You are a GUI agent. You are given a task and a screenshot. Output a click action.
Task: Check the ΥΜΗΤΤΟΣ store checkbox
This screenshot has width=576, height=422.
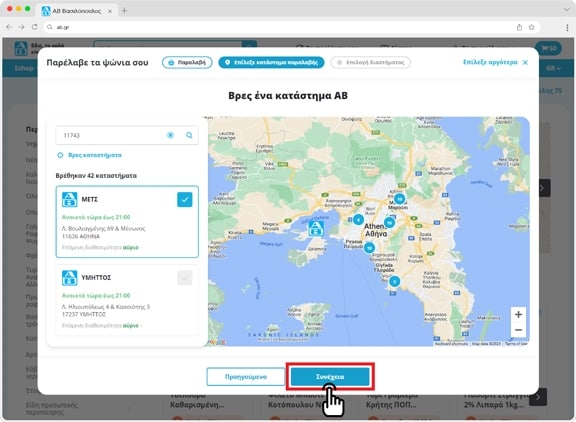185,278
